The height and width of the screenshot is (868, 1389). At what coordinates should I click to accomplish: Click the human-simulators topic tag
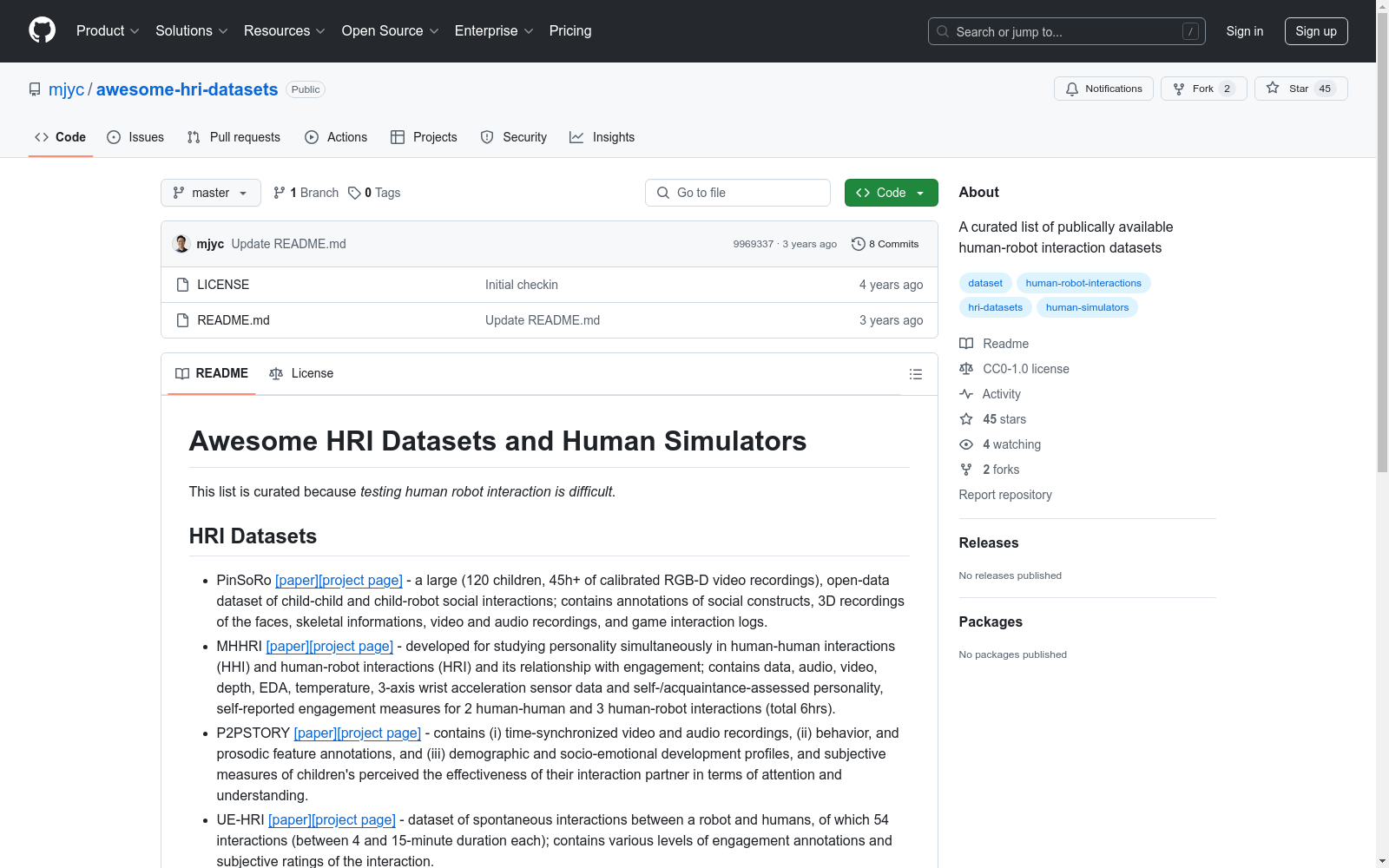click(x=1087, y=307)
